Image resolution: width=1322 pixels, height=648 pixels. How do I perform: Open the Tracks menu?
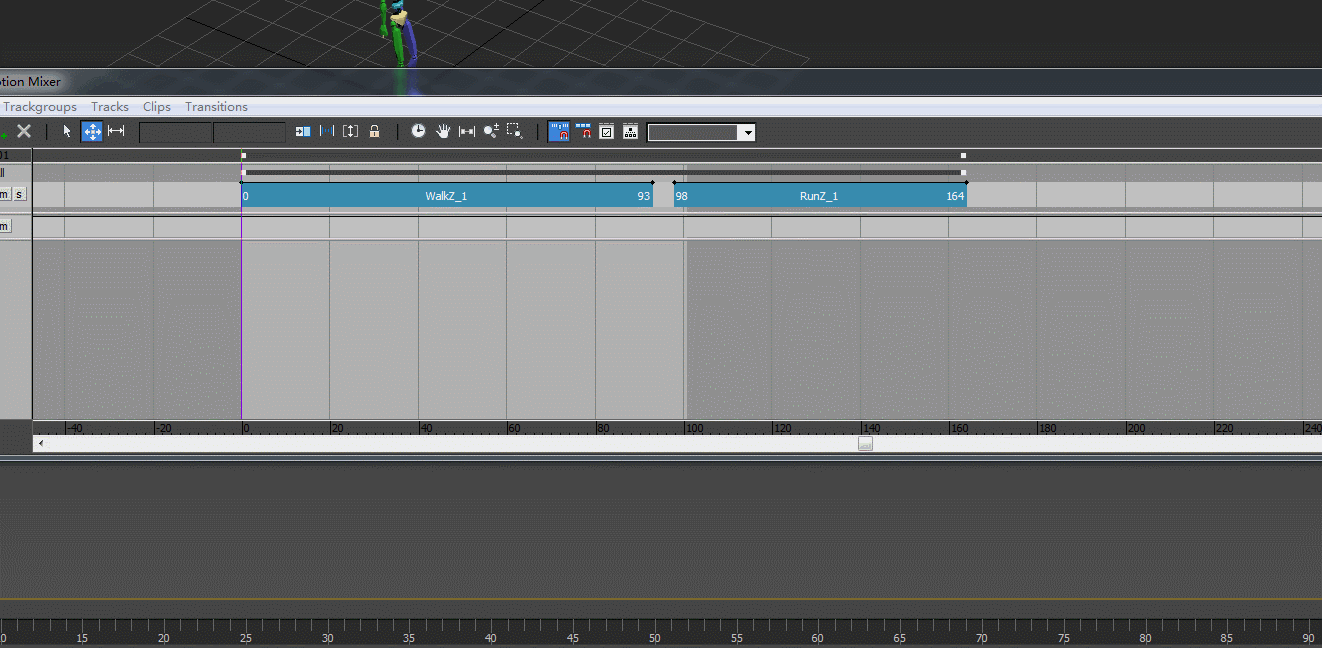pos(110,107)
